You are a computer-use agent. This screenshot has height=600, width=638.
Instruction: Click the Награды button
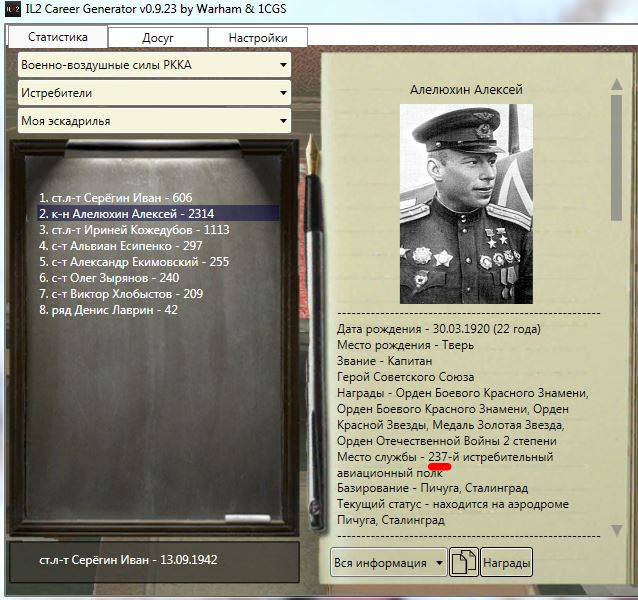click(507, 562)
